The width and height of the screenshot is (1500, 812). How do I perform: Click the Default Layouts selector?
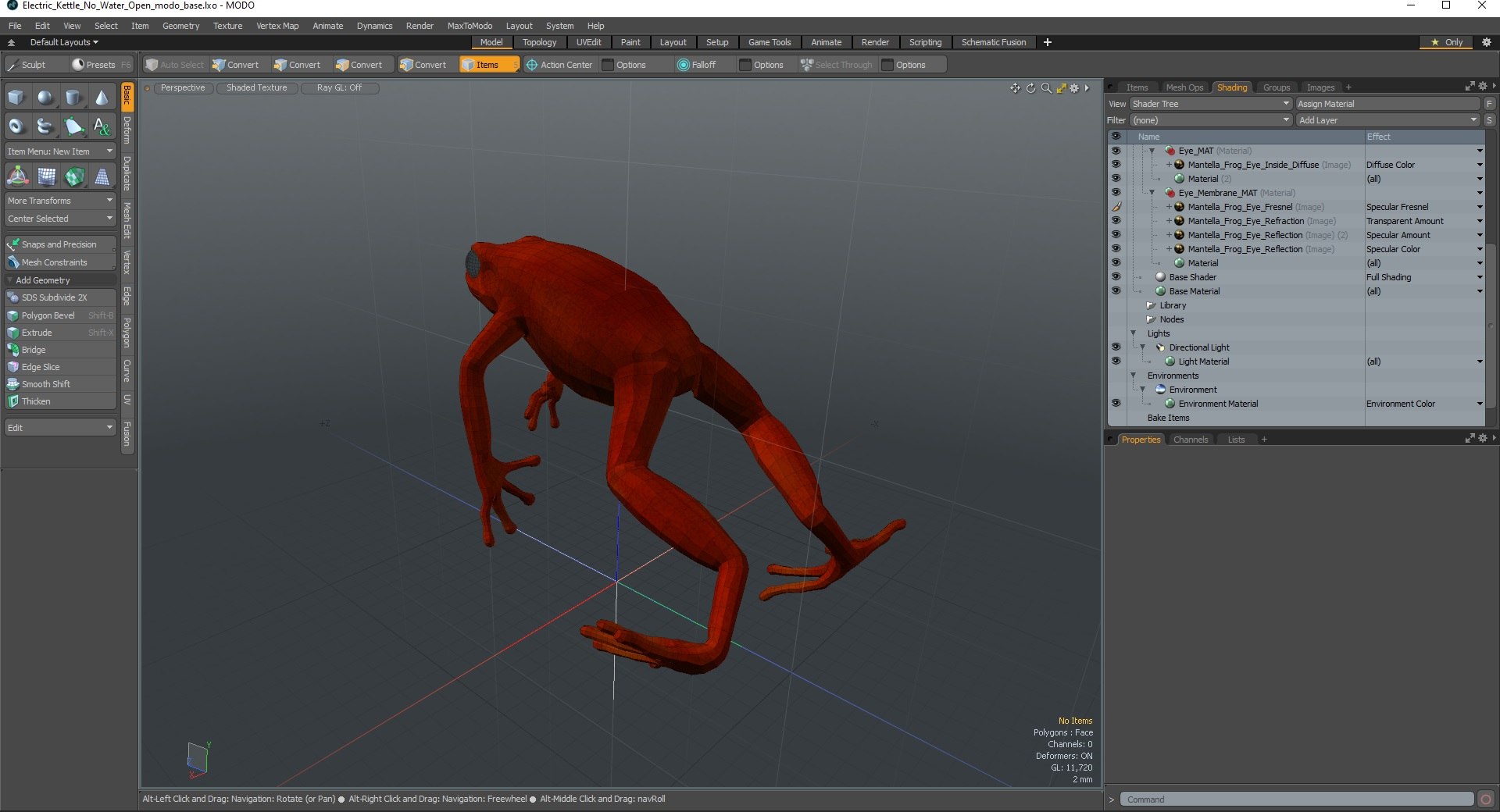64,42
